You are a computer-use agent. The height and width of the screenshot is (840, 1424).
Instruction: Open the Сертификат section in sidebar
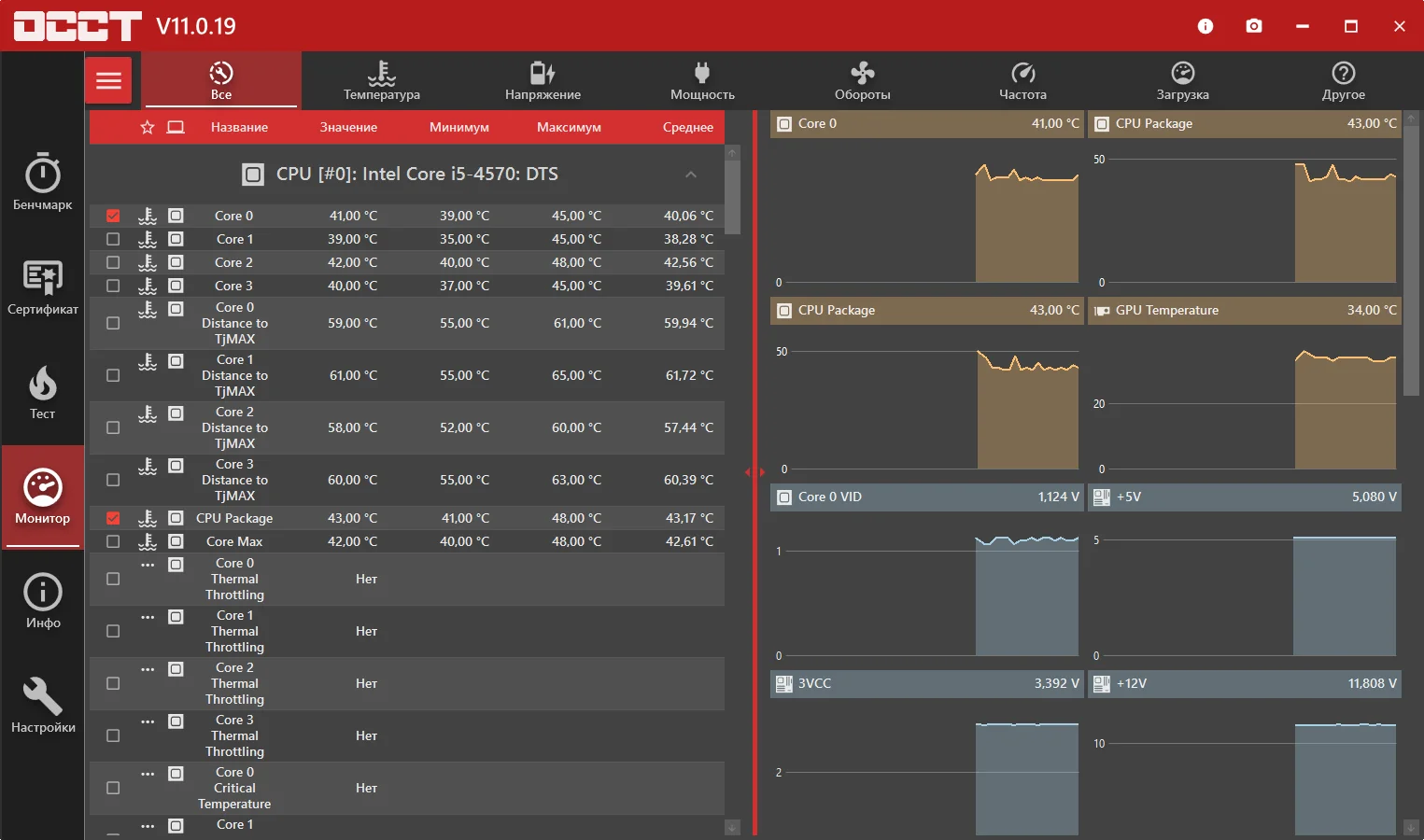pyautogui.click(x=43, y=287)
